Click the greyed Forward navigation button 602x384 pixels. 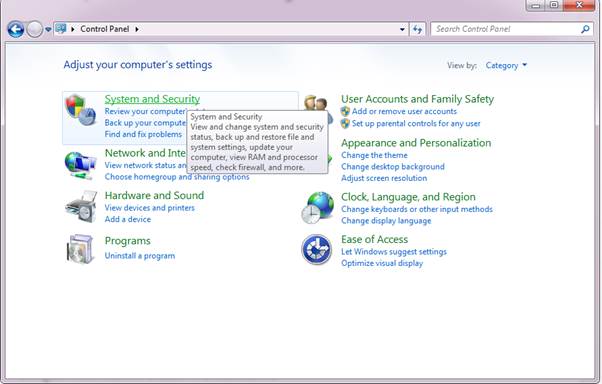pos(35,30)
